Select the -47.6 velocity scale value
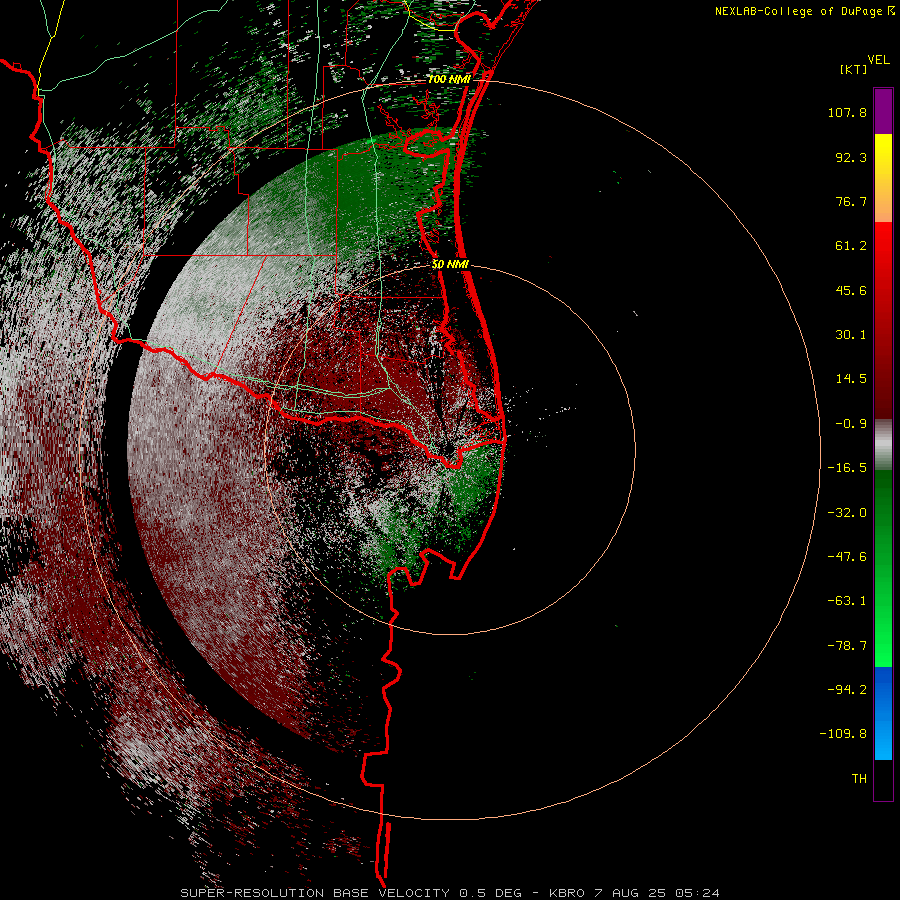This screenshot has height=900, width=900. coord(847,557)
